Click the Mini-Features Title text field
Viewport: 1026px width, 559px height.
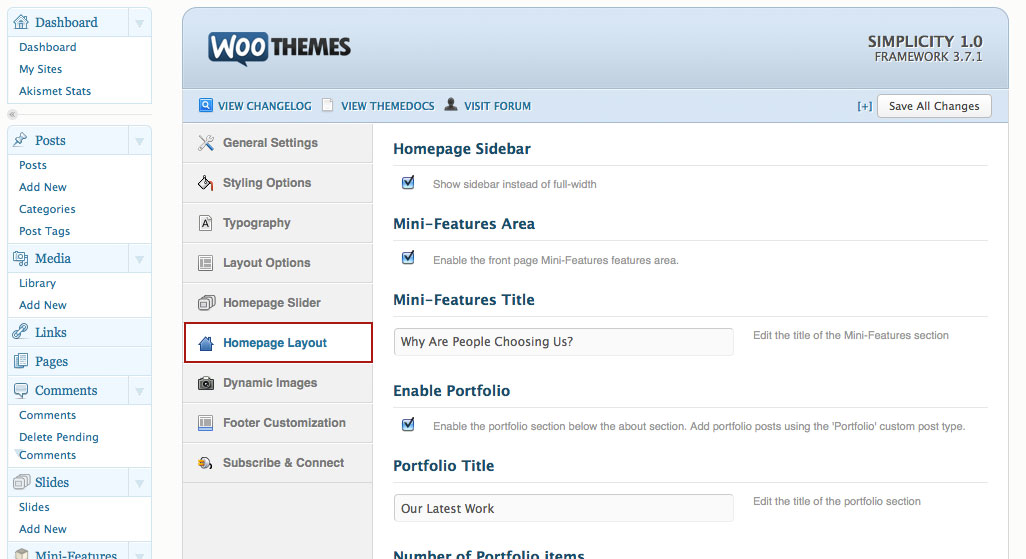pos(563,342)
